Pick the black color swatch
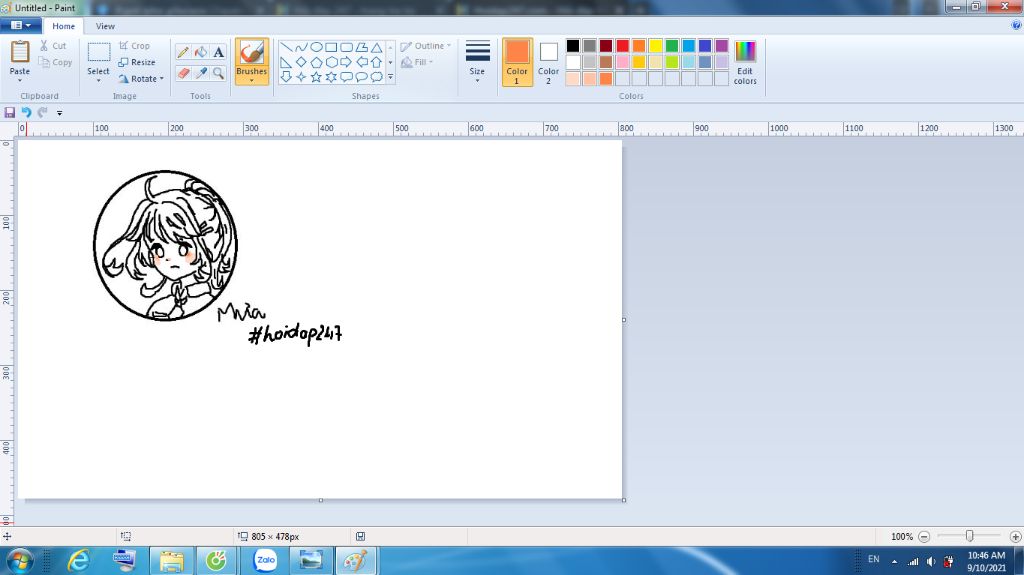The image size is (1024, 575). coord(573,46)
